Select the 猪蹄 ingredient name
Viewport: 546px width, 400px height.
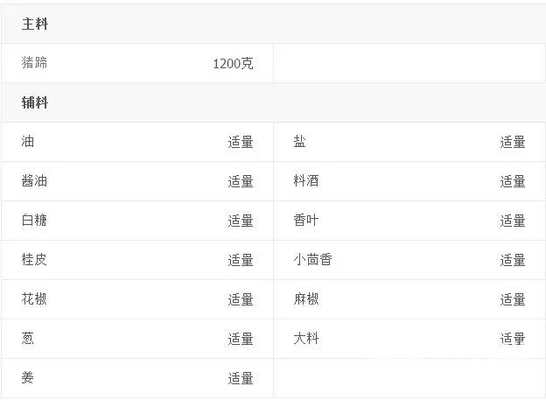point(34,63)
